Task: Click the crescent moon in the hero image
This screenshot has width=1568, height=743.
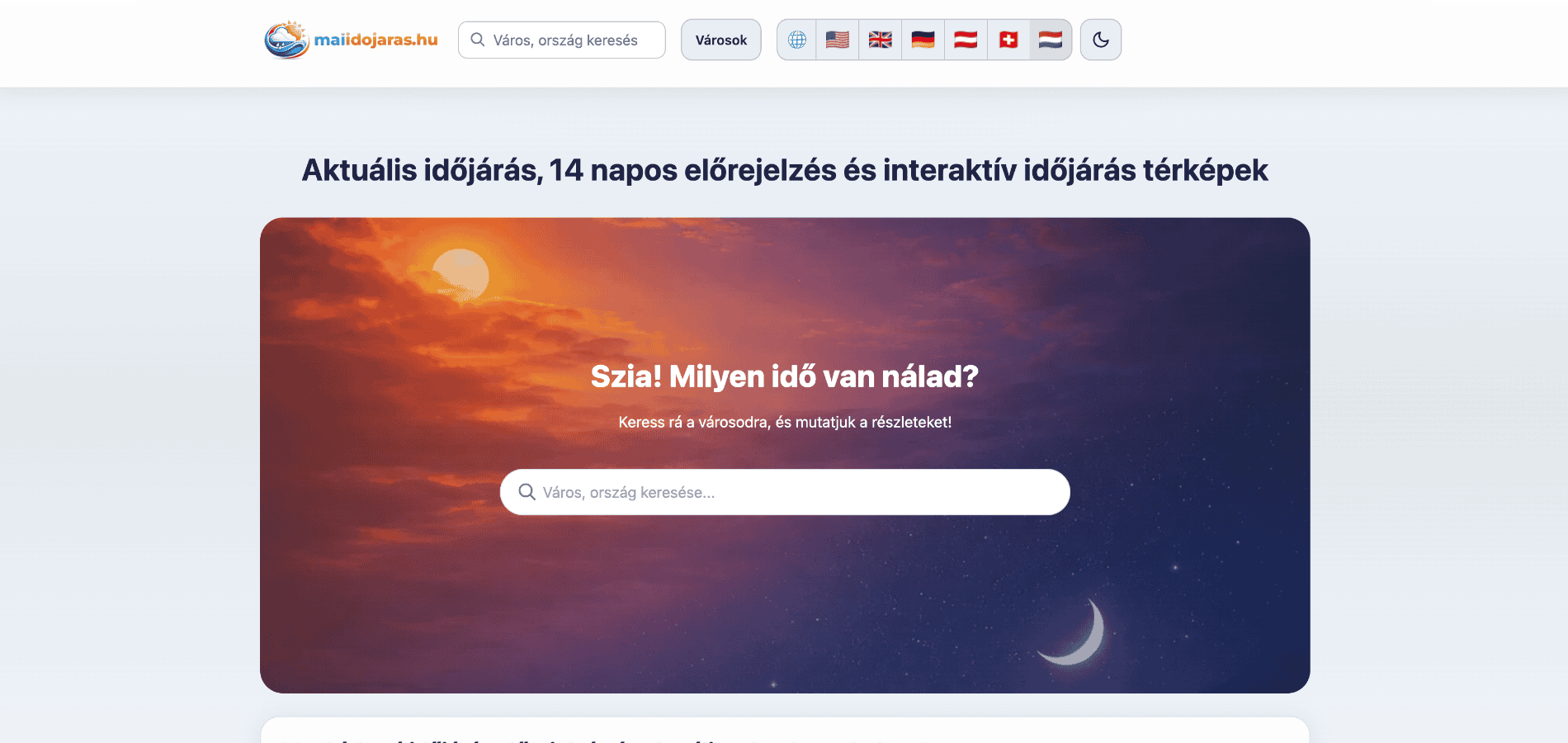Action: tap(1076, 633)
